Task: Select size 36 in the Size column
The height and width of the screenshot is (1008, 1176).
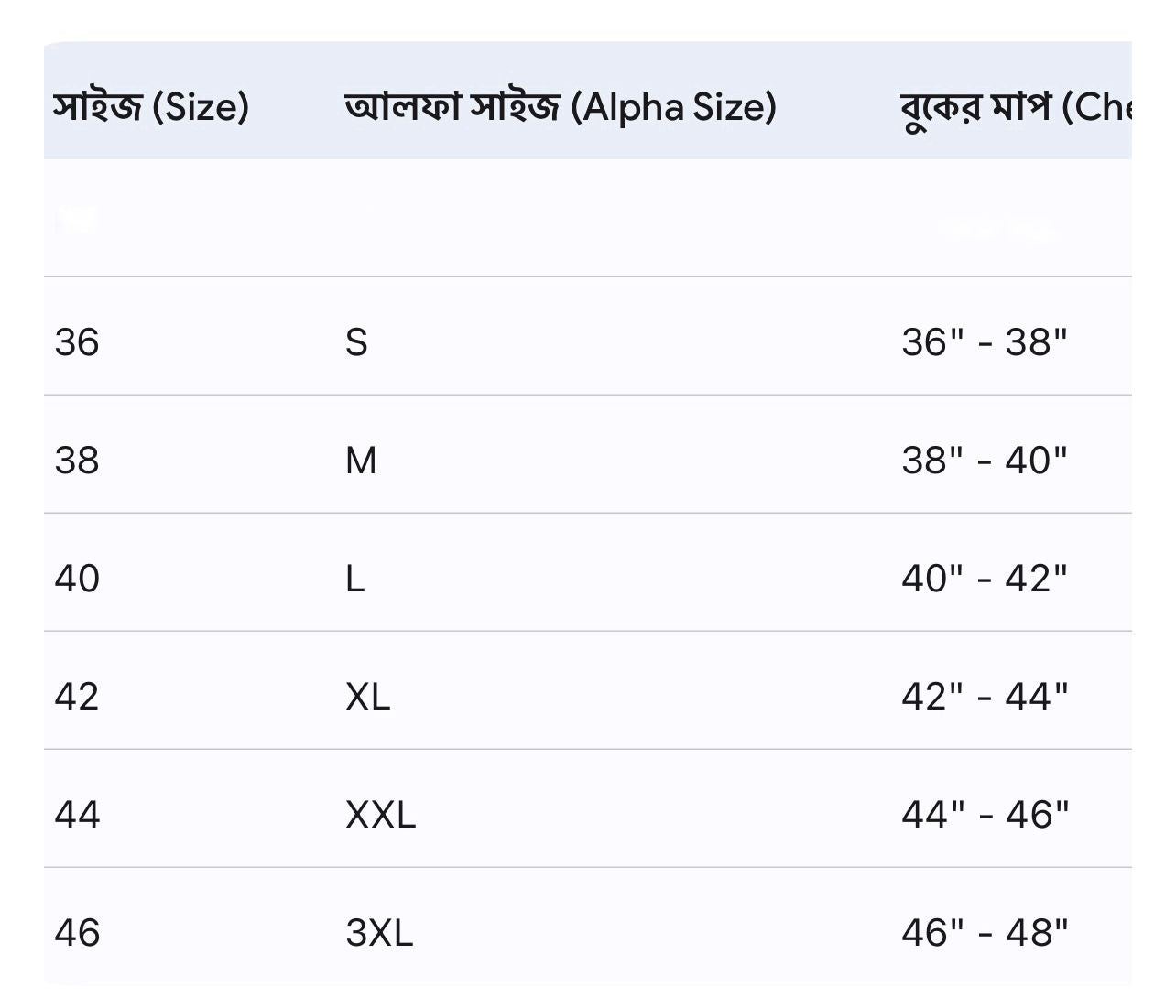Action: click(77, 342)
